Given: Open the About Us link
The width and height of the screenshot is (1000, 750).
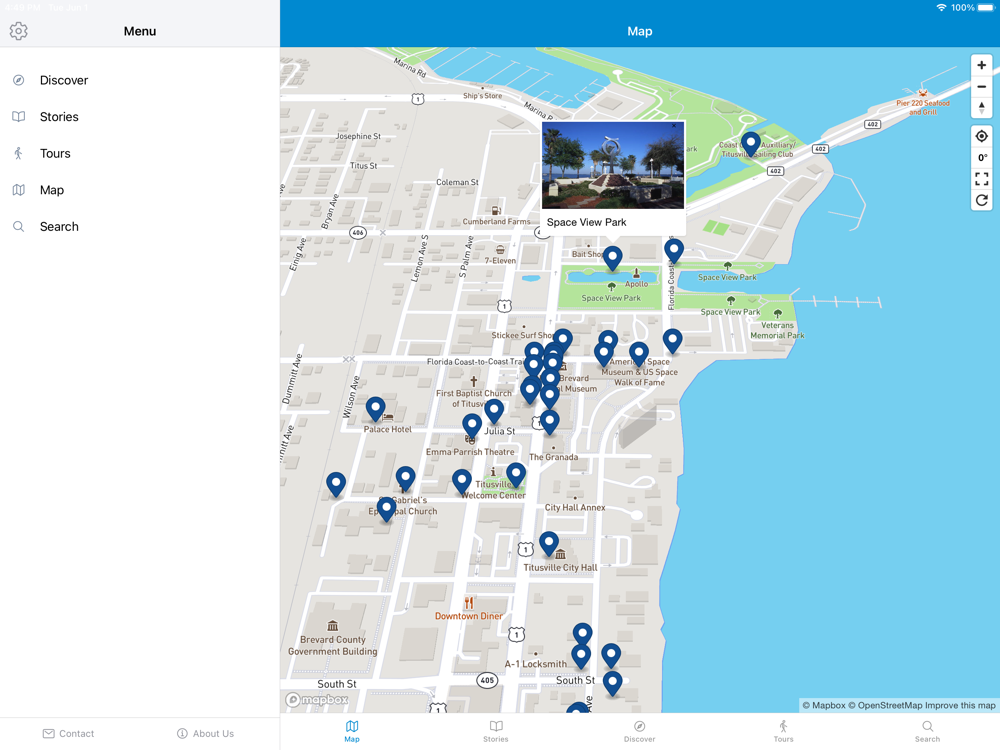Looking at the screenshot, I should click(x=205, y=733).
